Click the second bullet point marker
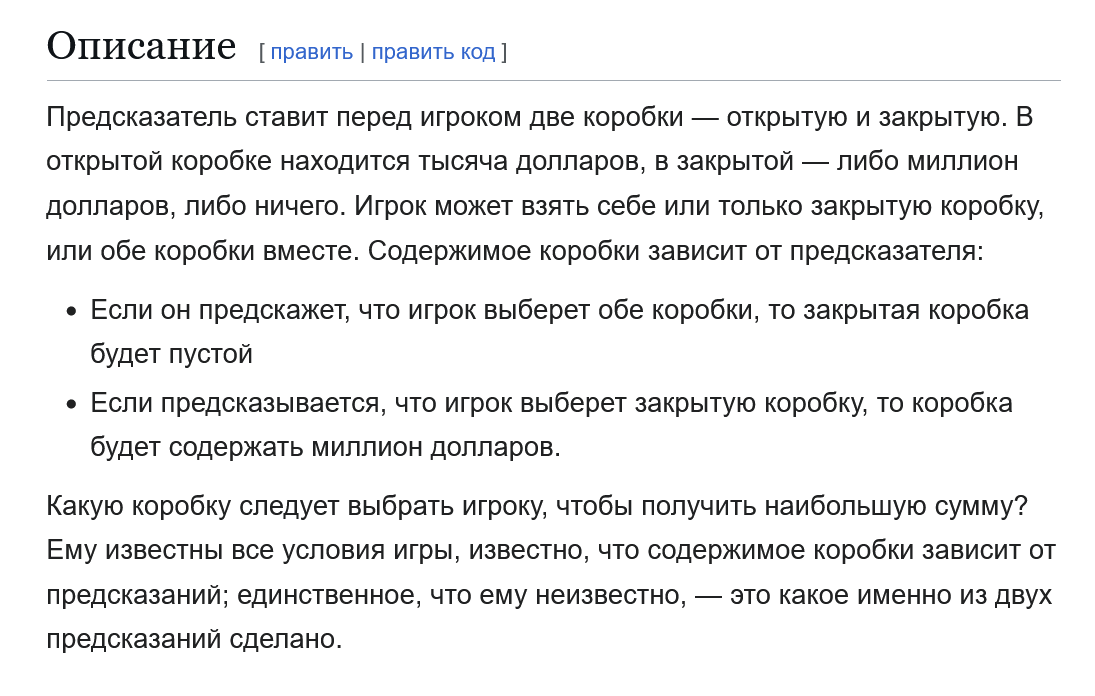 (x=71, y=404)
